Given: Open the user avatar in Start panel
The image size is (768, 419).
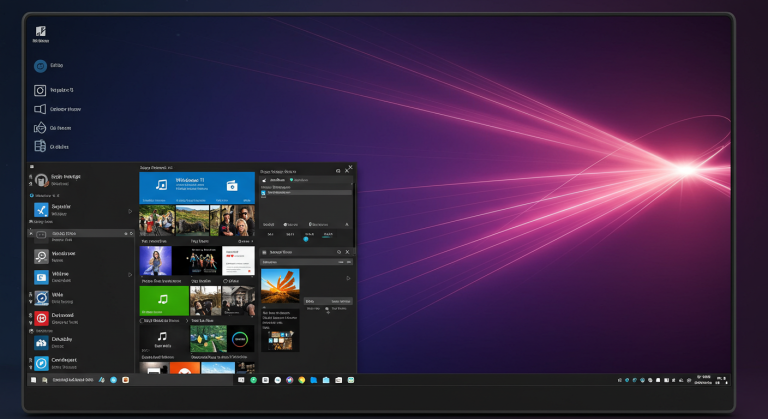Looking at the screenshot, I should 41,180.
